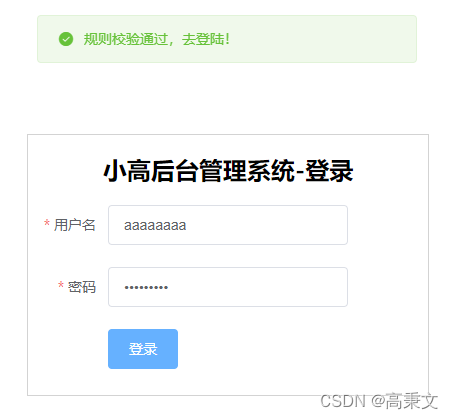Click the masked dots in the password box

pos(146,287)
